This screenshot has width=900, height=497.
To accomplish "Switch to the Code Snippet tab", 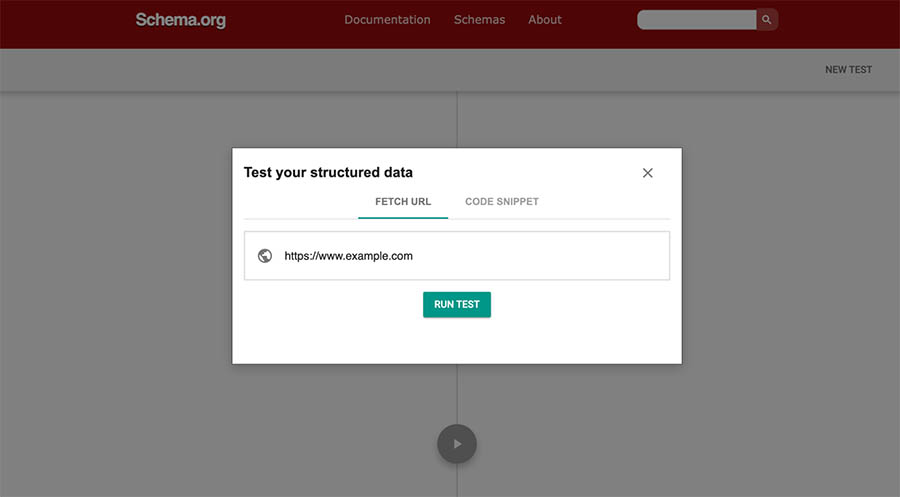I will pos(502,202).
